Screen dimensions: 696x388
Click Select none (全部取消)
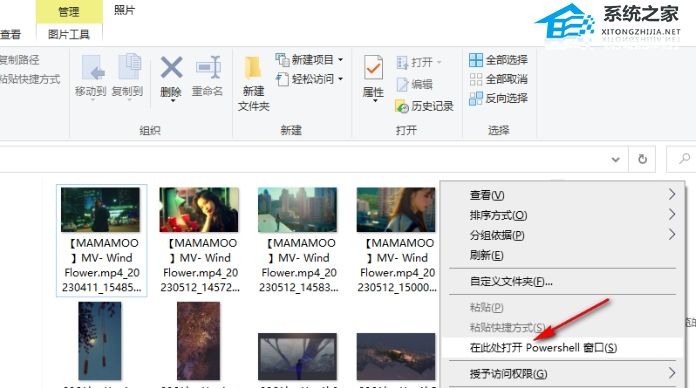[x=498, y=79]
